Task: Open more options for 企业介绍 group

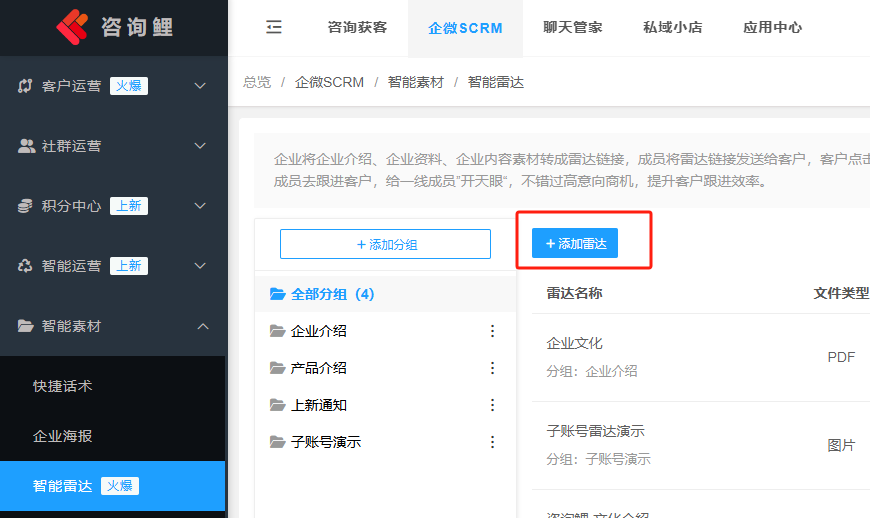Action: pyautogui.click(x=492, y=331)
